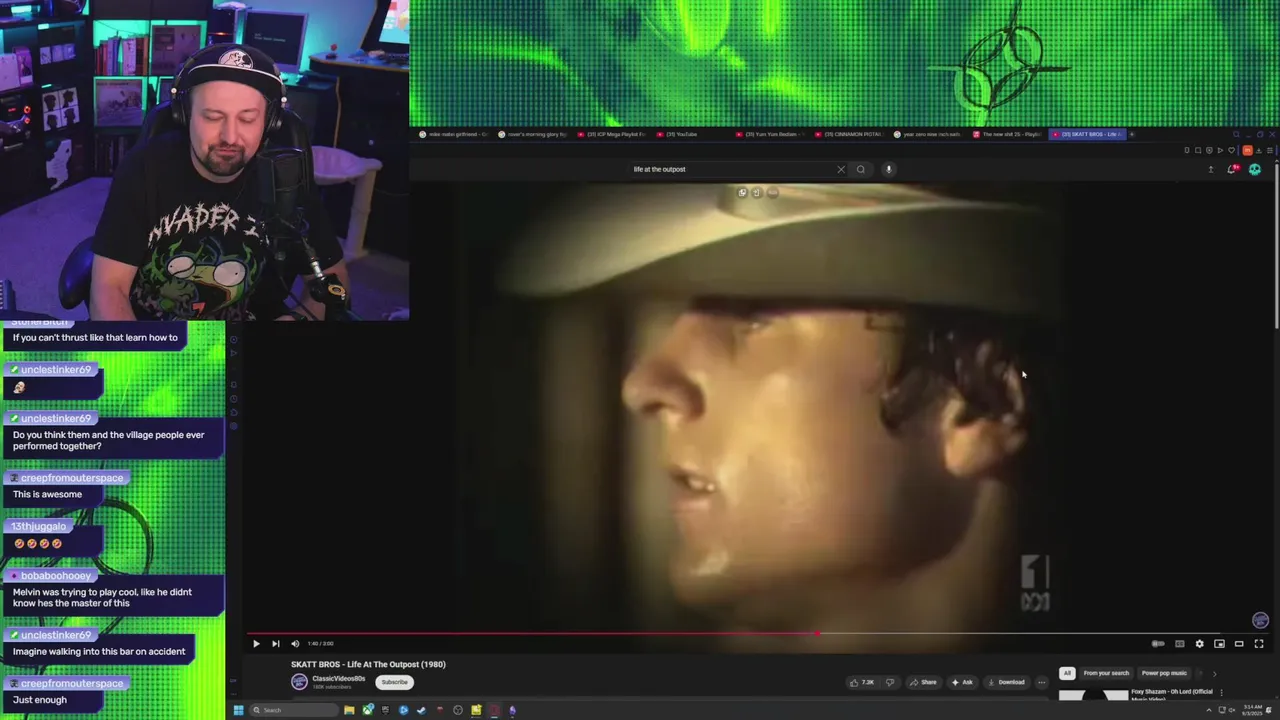Dislike the Skatt Bros video
This screenshot has width=1280, height=720.
pyautogui.click(x=890, y=682)
